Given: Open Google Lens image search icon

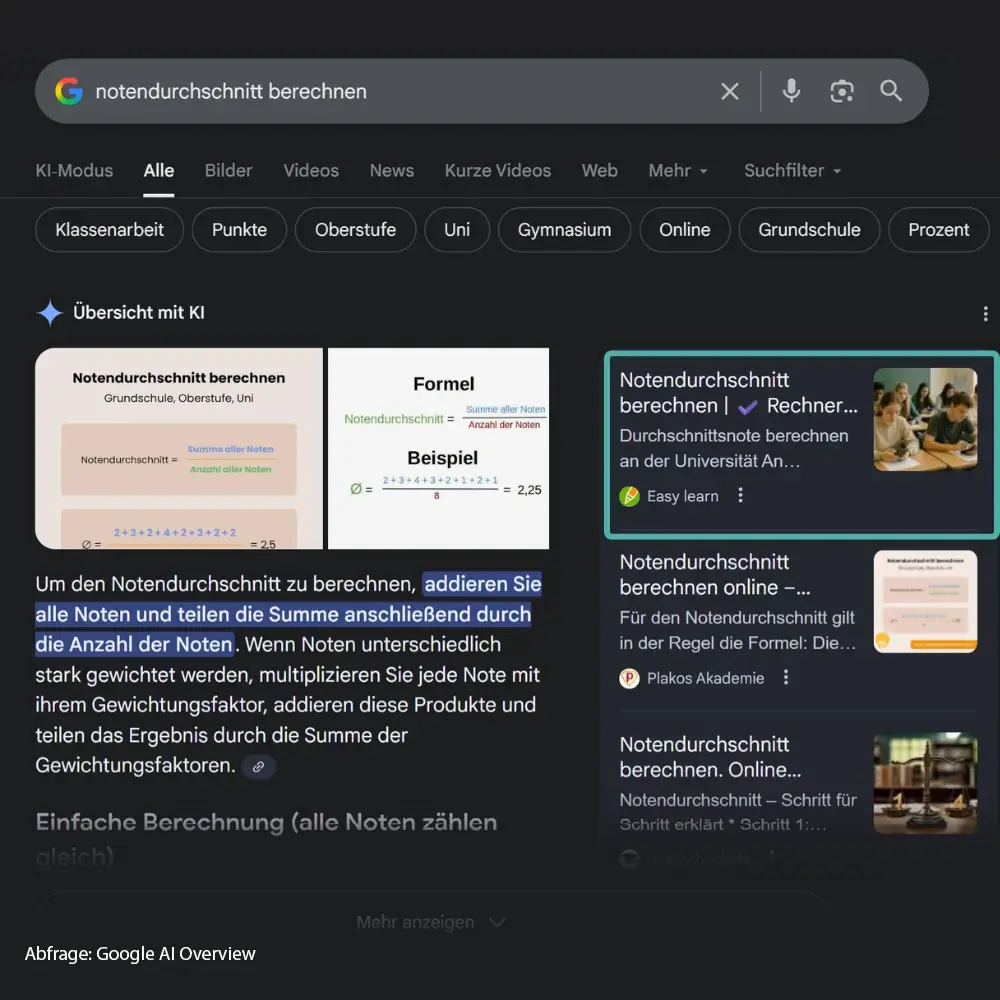Looking at the screenshot, I should coord(842,92).
